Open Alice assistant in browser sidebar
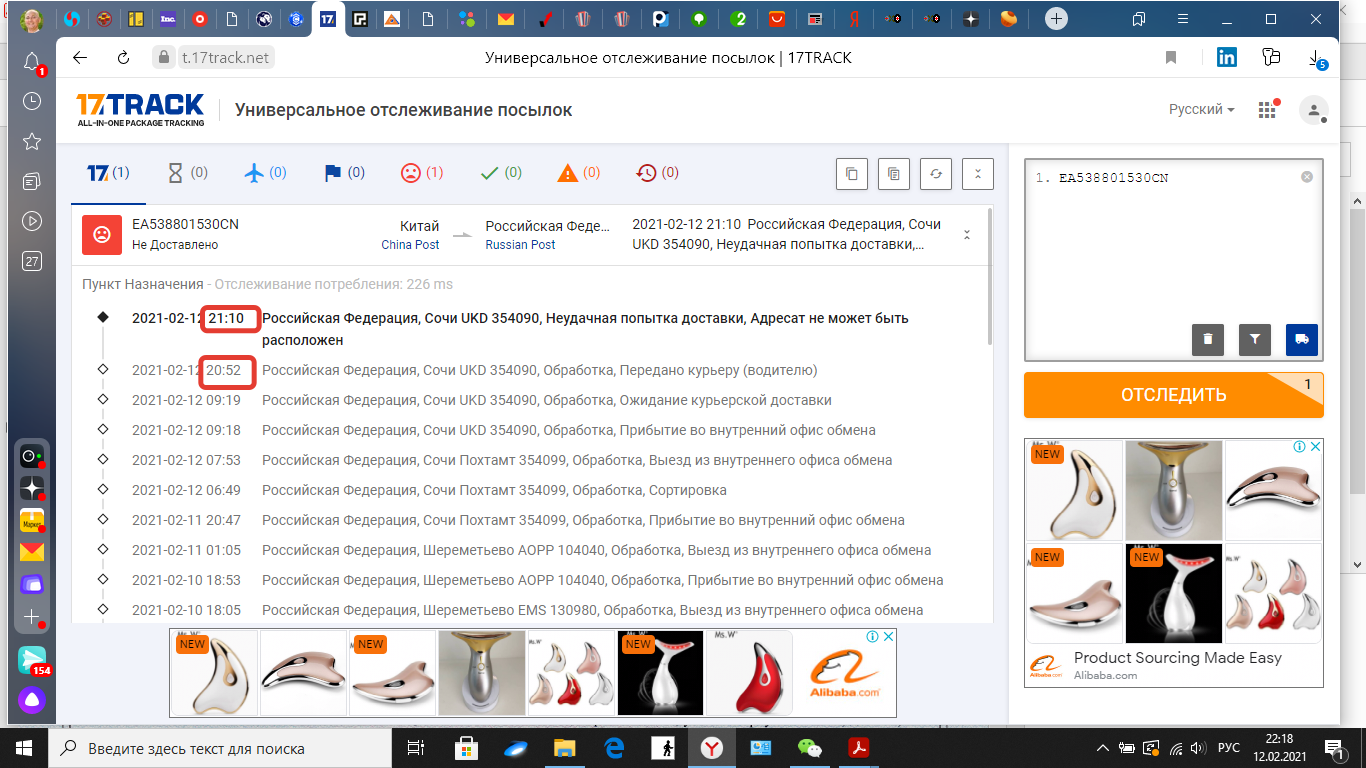1366x768 pixels. [x=32, y=700]
